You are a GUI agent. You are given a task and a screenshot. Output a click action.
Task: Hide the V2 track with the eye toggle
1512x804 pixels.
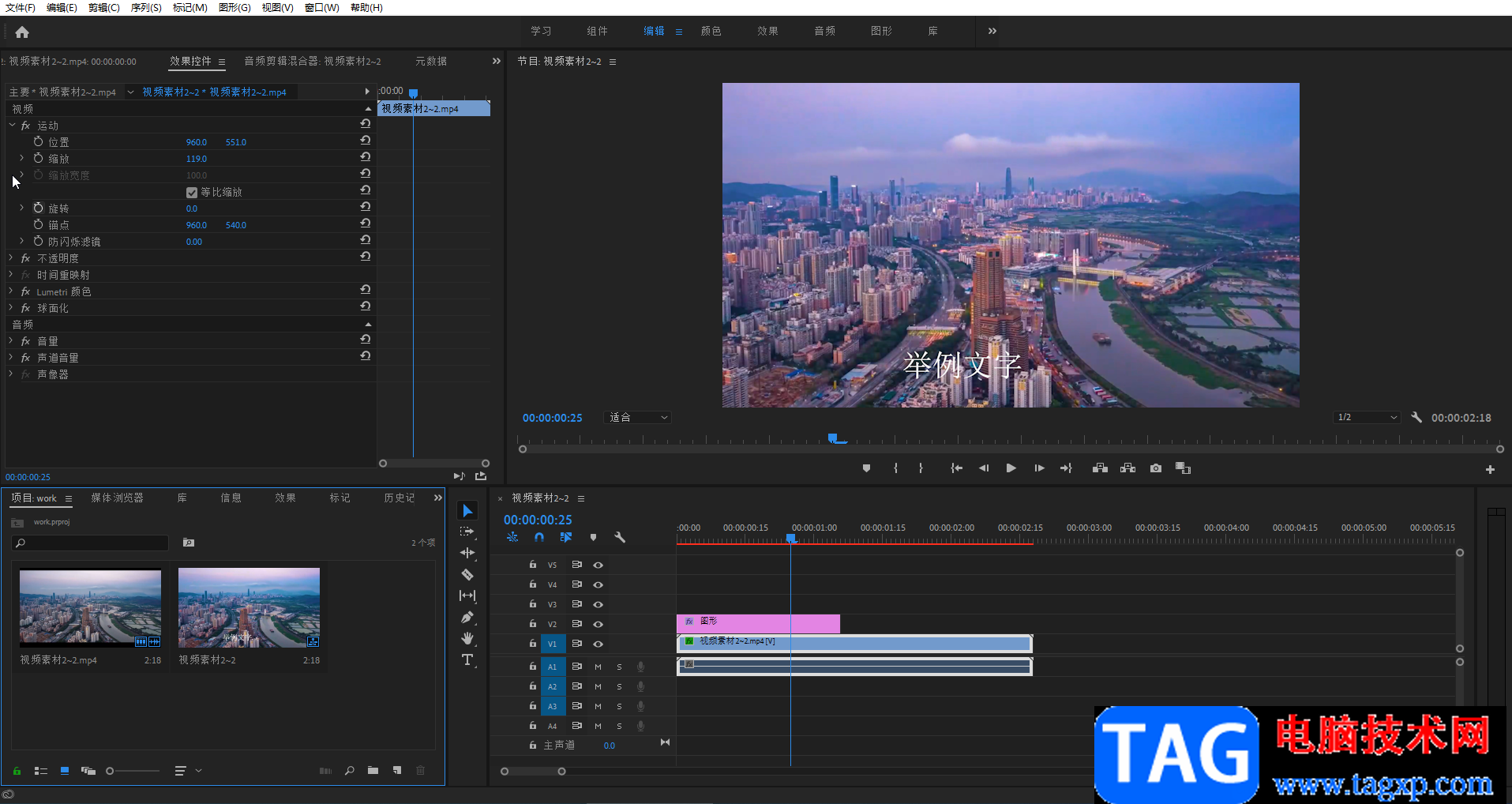(x=598, y=624)
